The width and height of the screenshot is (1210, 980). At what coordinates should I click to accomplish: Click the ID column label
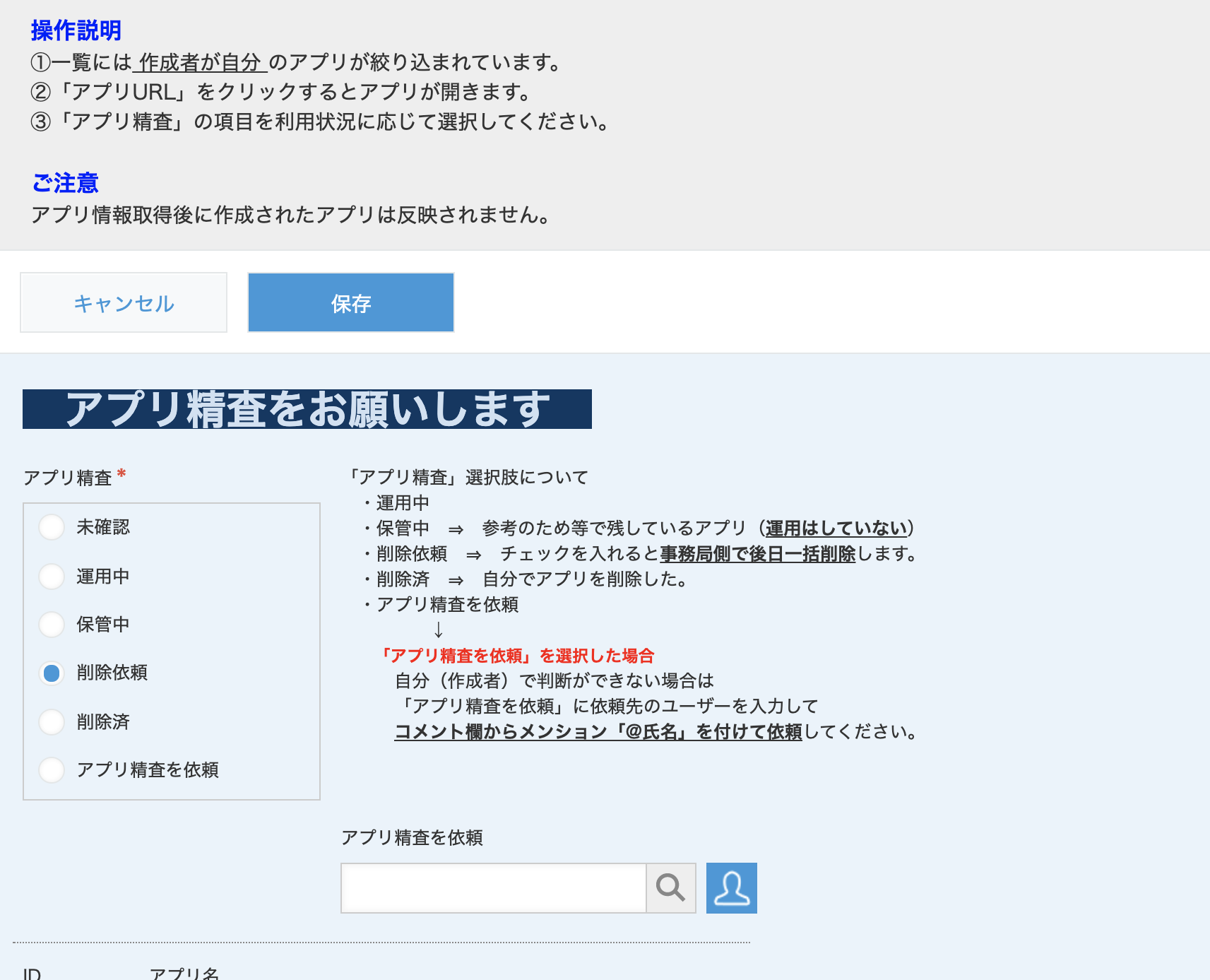[x=32, y=974]
